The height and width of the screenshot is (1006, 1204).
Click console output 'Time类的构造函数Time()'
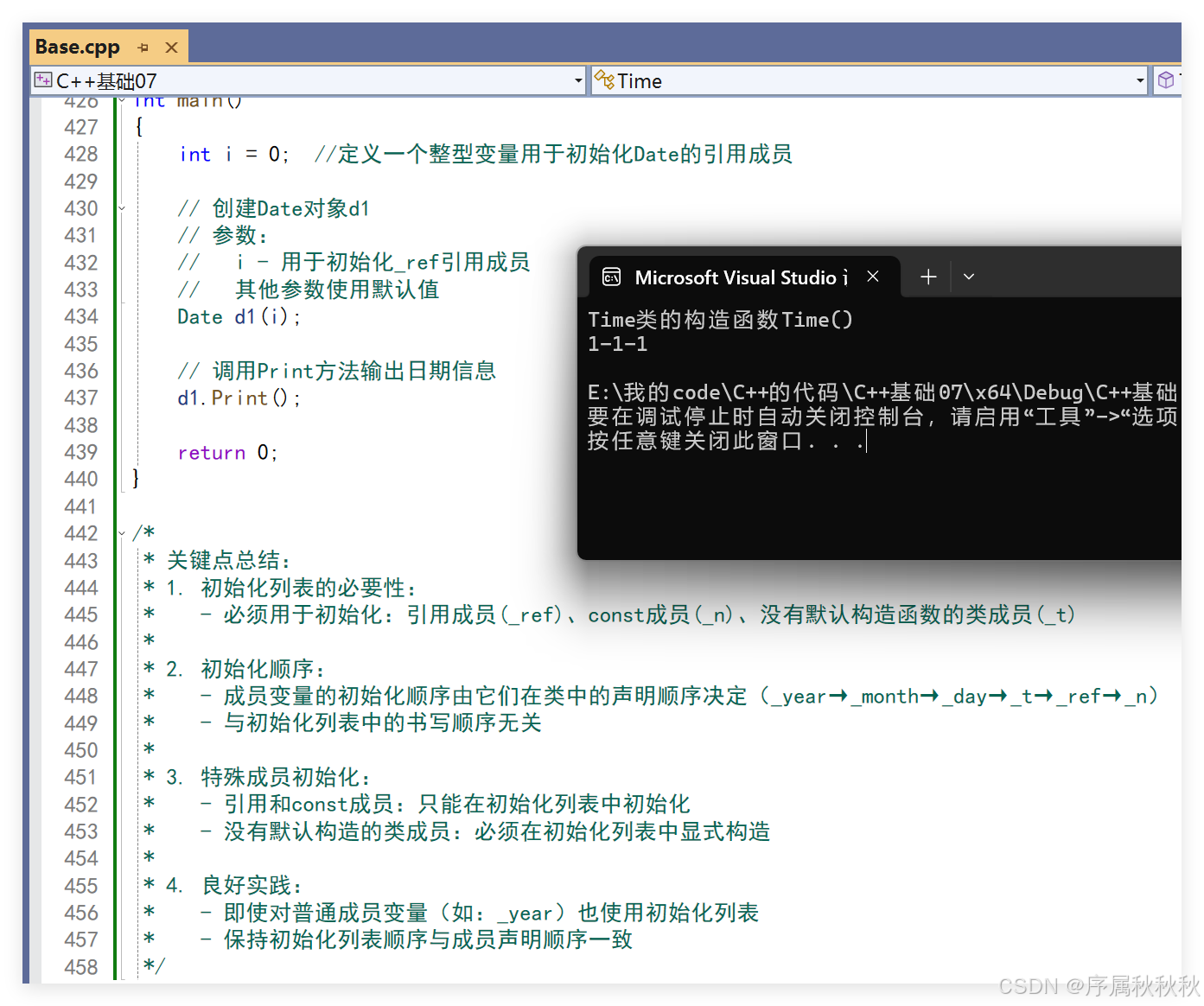(x=721, y=320)
